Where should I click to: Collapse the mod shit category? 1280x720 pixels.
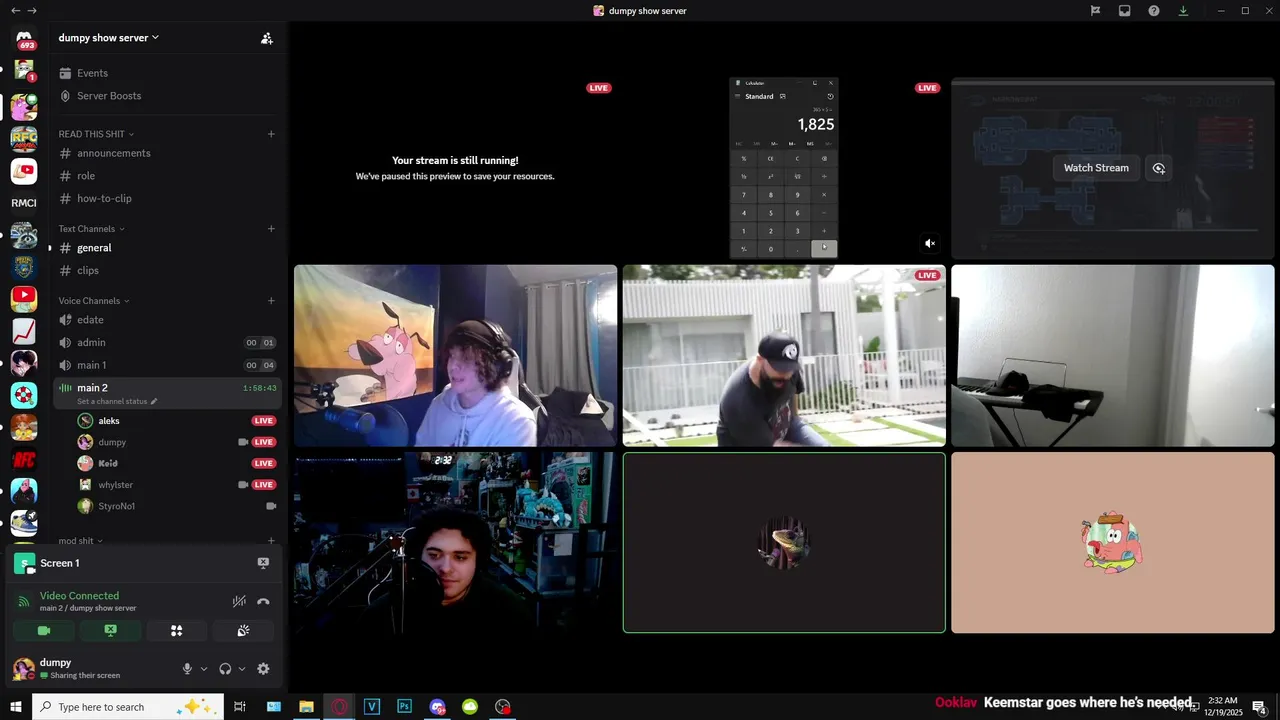80,541
